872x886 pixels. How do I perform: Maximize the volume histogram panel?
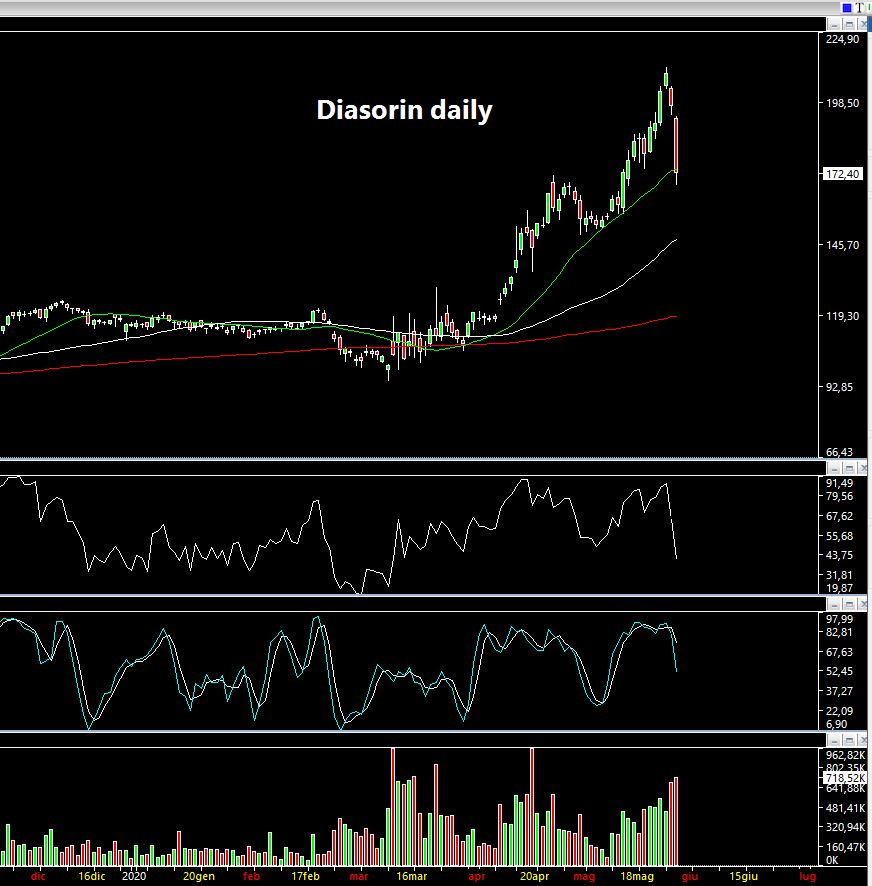(849, 740)
